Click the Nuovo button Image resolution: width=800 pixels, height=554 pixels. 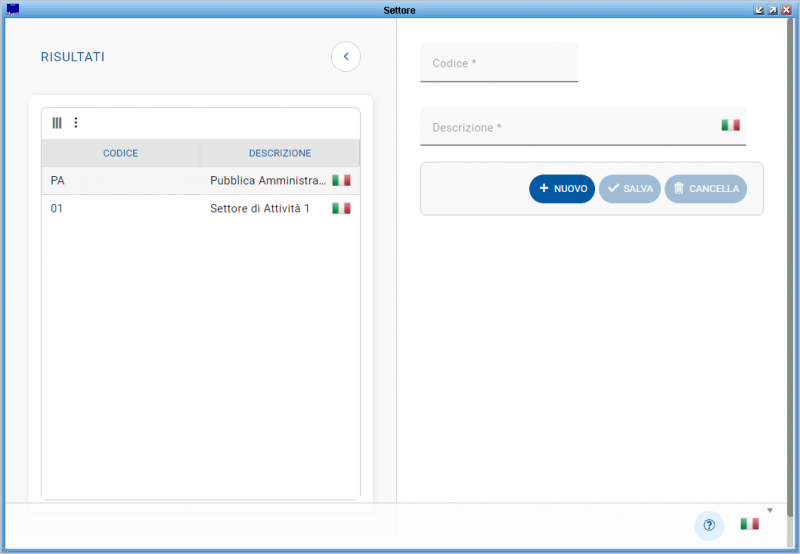point(562,189)
